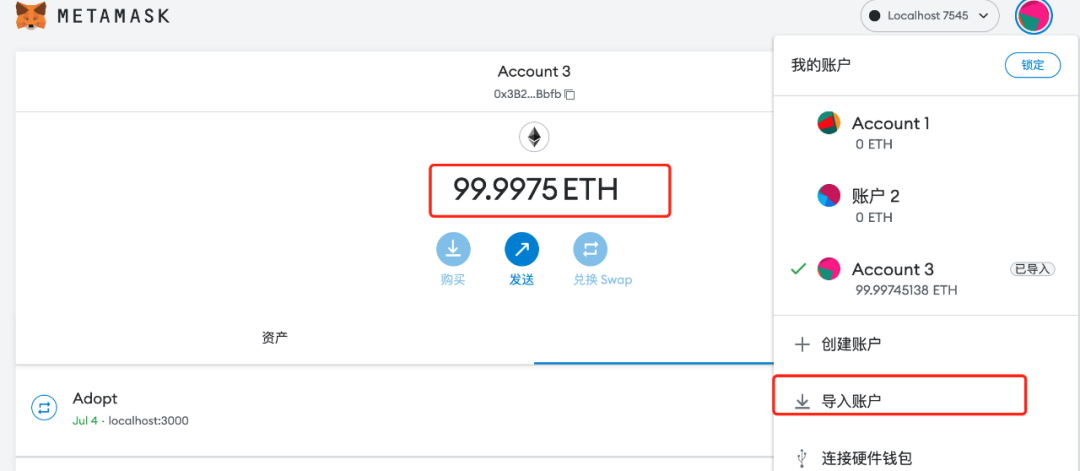Select Account 1 in the account list
The height and width of the screenshot is (471, 1080).
tap(926, 132)
